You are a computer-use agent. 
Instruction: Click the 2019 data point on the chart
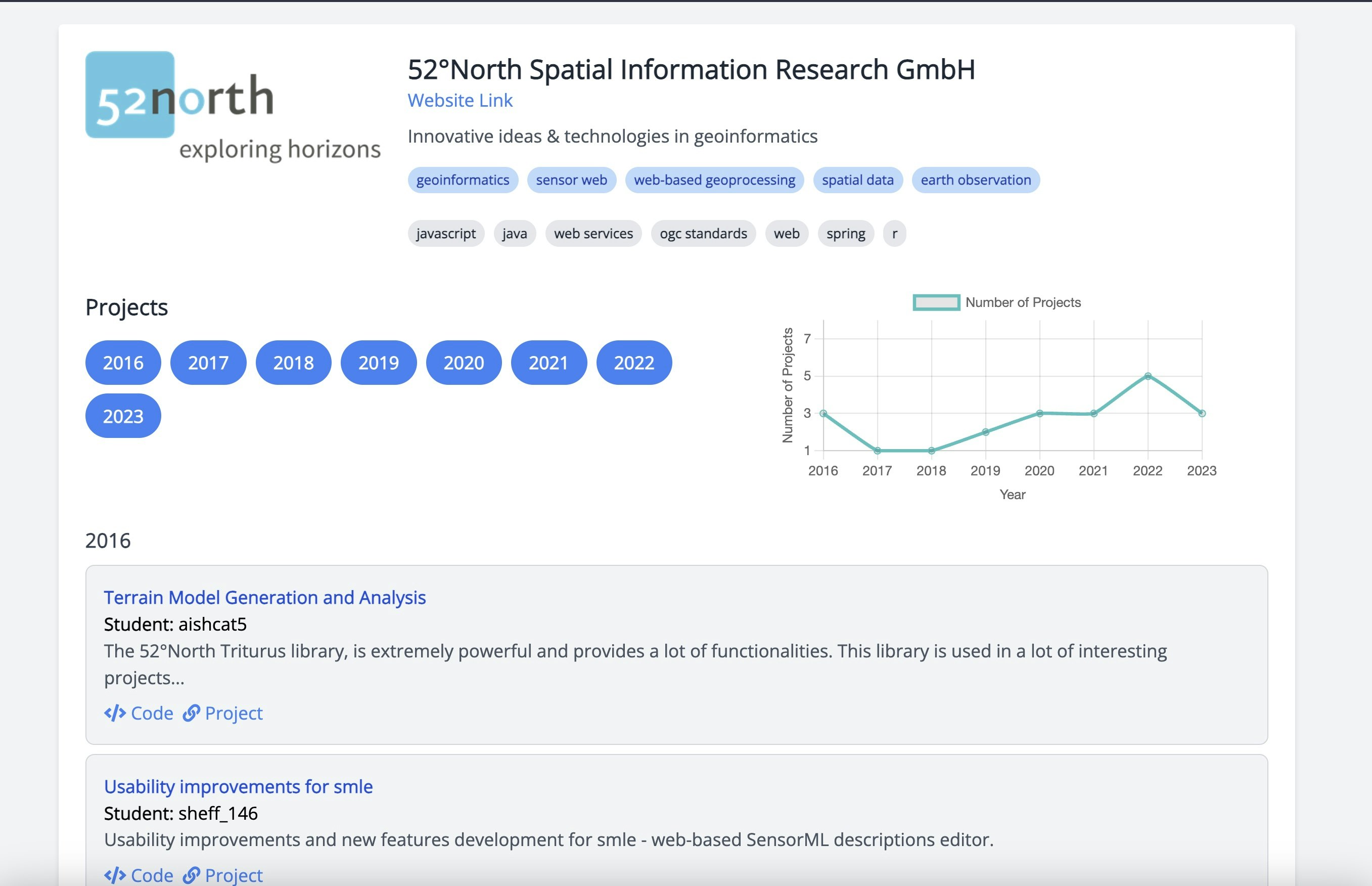(986, 432)
